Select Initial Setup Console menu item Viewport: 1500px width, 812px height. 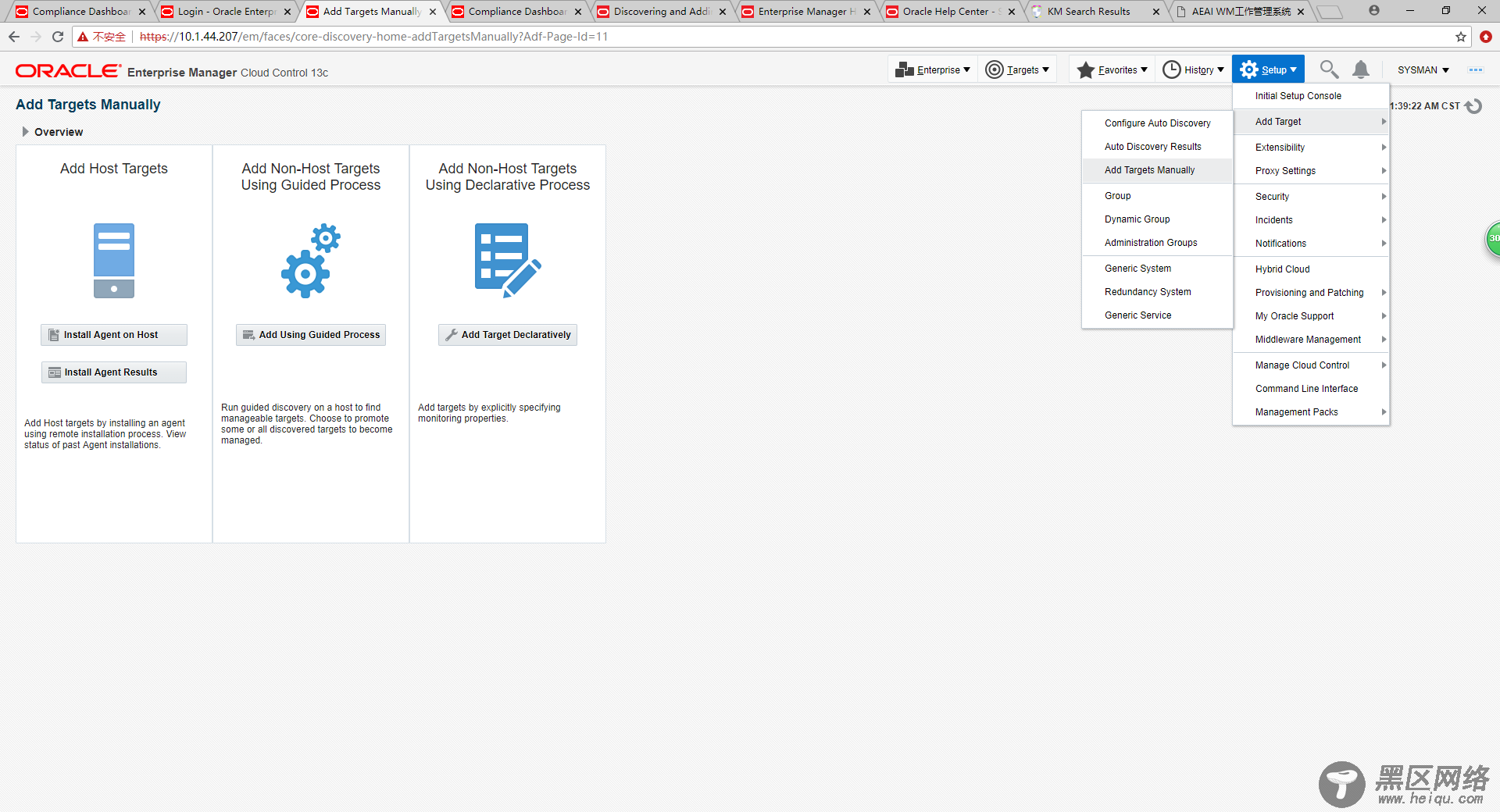click(1311, 96)
